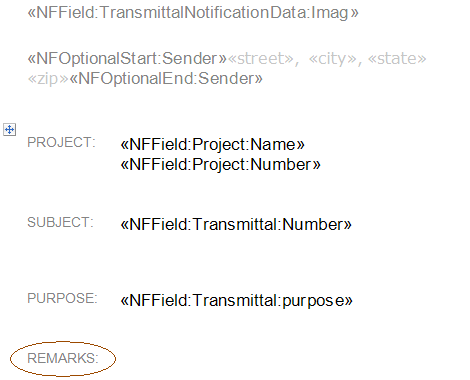Click the word Sender in NFOptionalStart
The width and height of the screenshot is (470, 380).
coord(190,59)
